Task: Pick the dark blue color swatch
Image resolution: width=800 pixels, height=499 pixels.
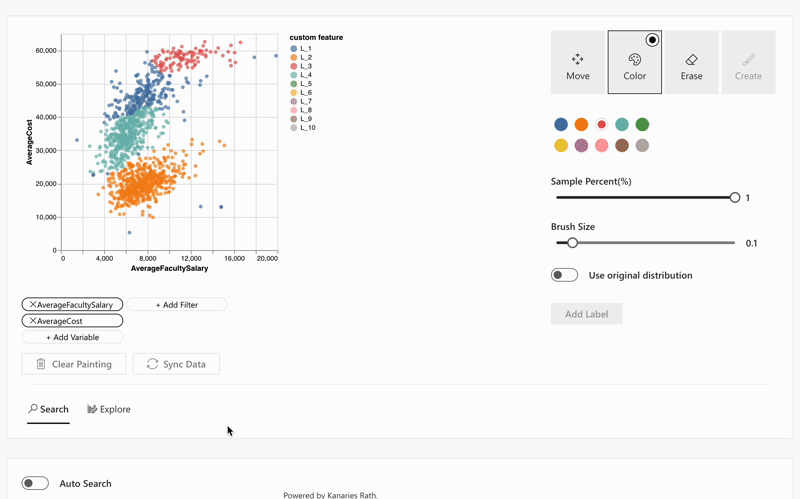Action: (x=561, y=125)
